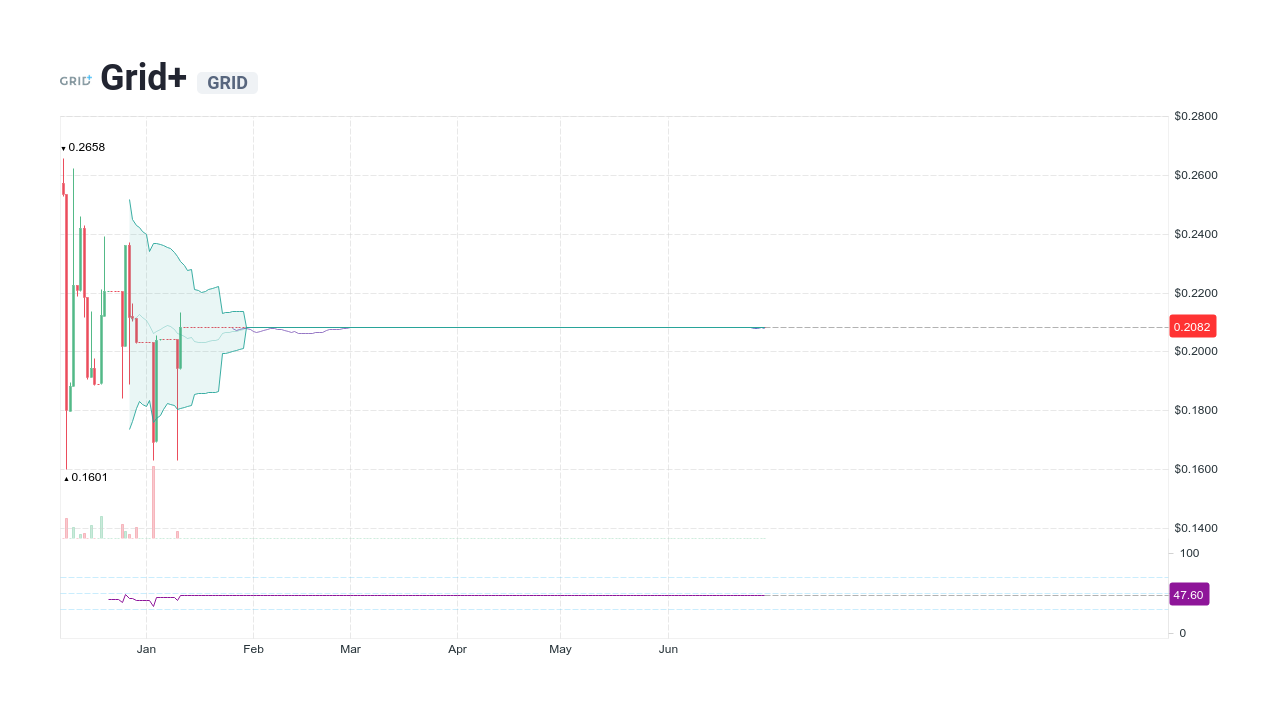The width and height of the screenshot is (1280, 720).
Task: Click the downward triangle beside 0.2658
Action: tap(63, 148)
